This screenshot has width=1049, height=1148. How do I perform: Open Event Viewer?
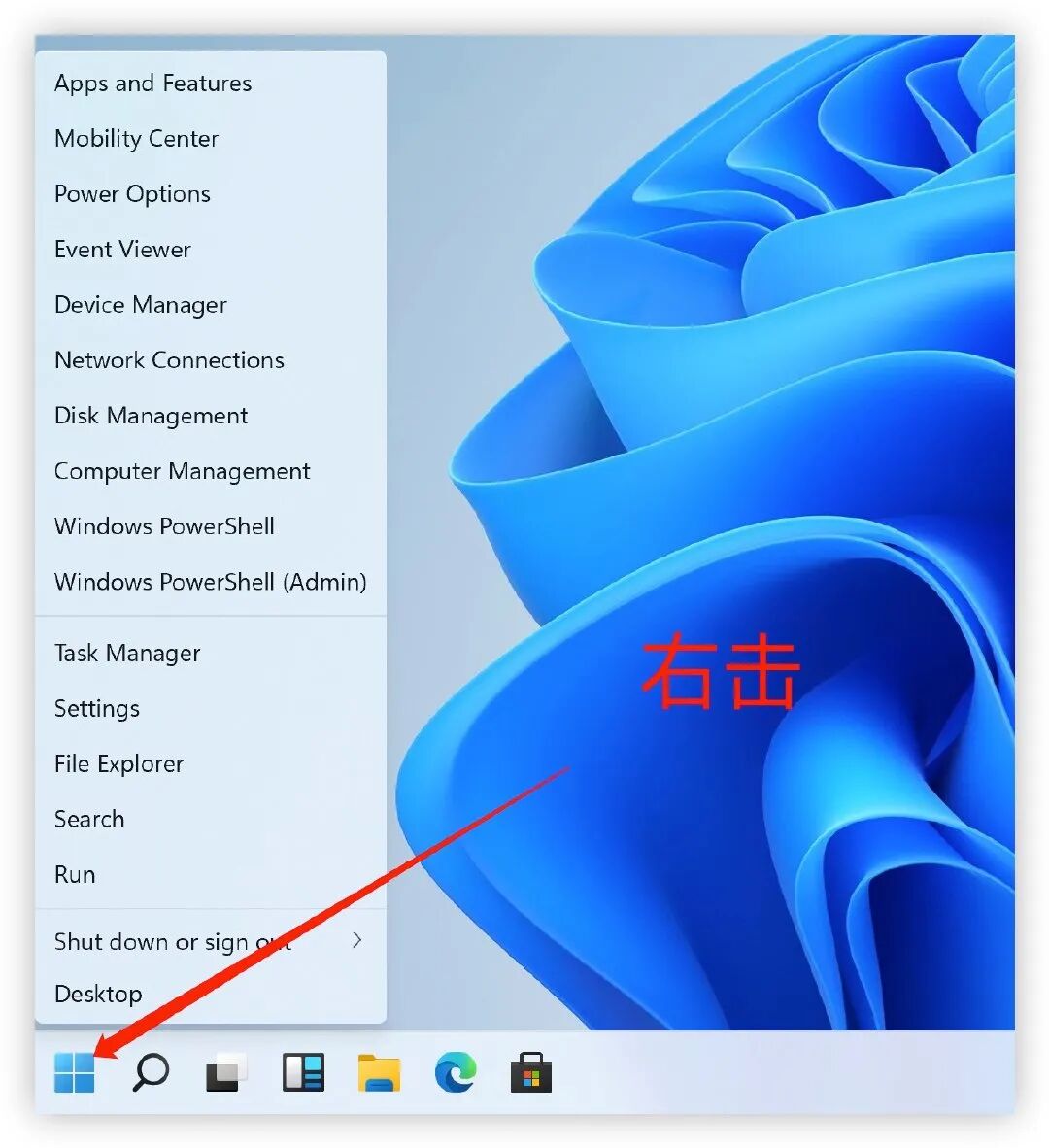121,249
